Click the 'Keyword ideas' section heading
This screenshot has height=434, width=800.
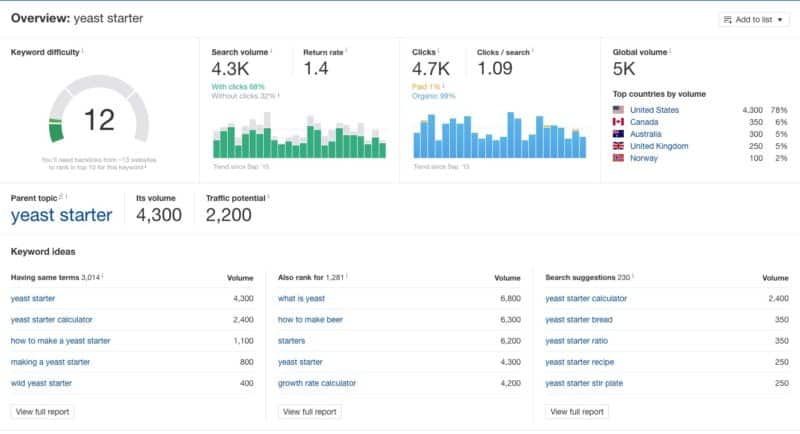43,251
